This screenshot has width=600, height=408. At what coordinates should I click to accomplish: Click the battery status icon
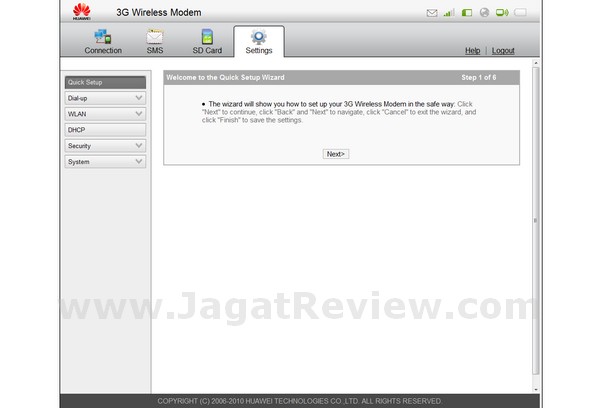click(x=520, y=13)
